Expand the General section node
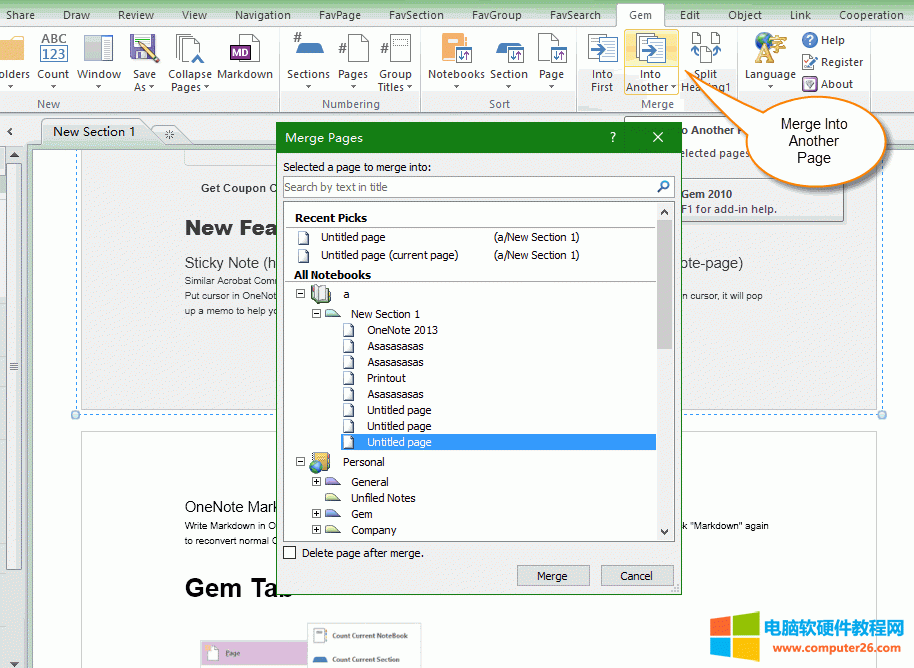The image size is (914, 668). [x=317, y=482]
